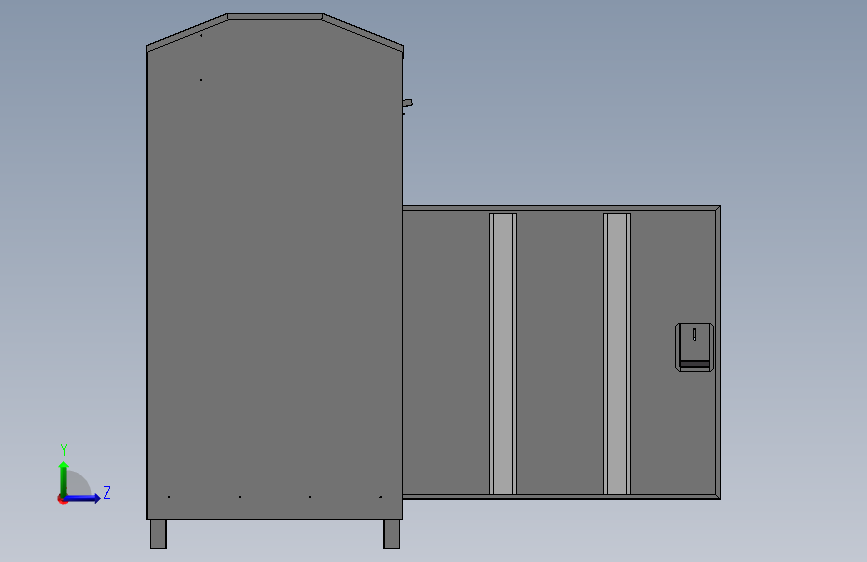This screenshot has height=562, width=867.
Task: Click the blue Z axis arrow of triad
Action: pos(83,499)
